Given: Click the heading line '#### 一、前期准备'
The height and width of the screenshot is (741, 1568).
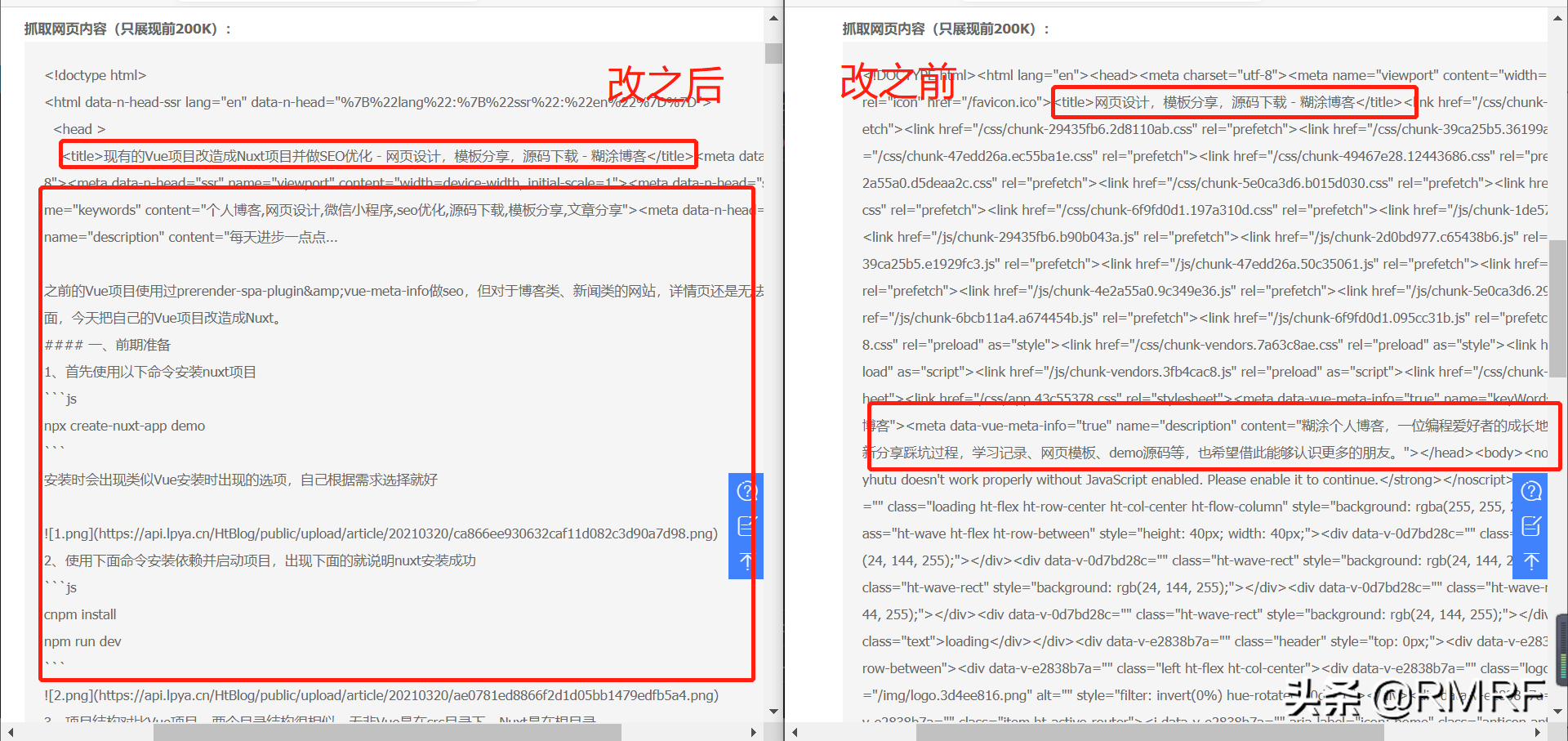Looking at the screenshot, I should point(107,345).
